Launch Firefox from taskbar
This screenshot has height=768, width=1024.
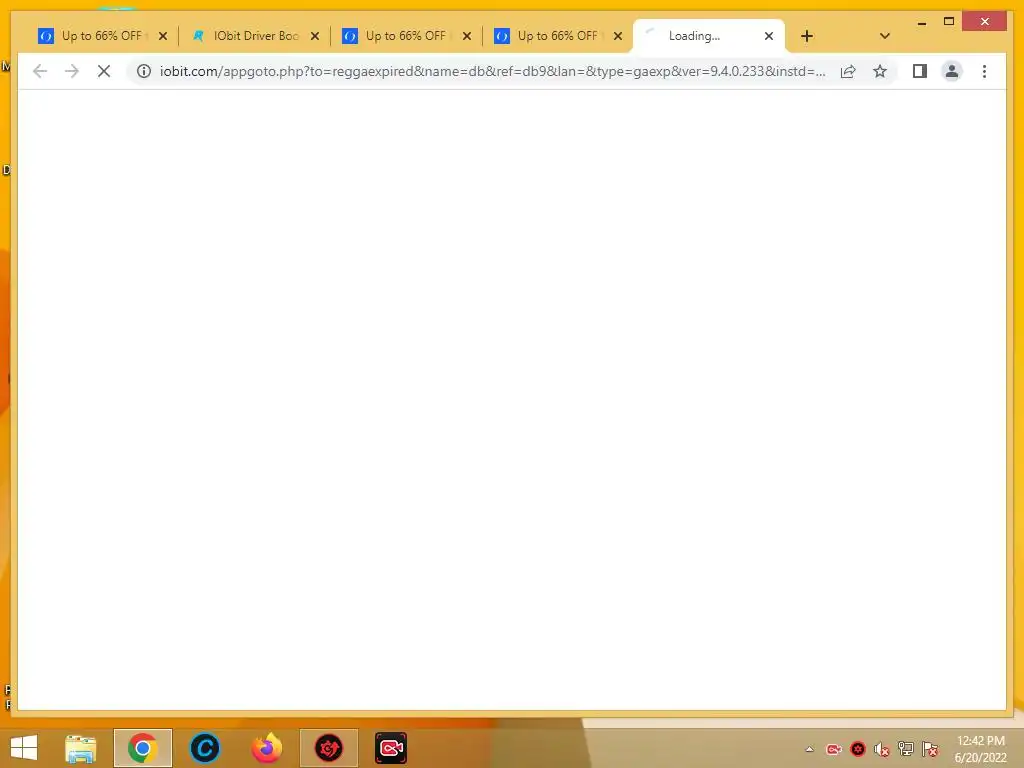[x=267, y=748]
